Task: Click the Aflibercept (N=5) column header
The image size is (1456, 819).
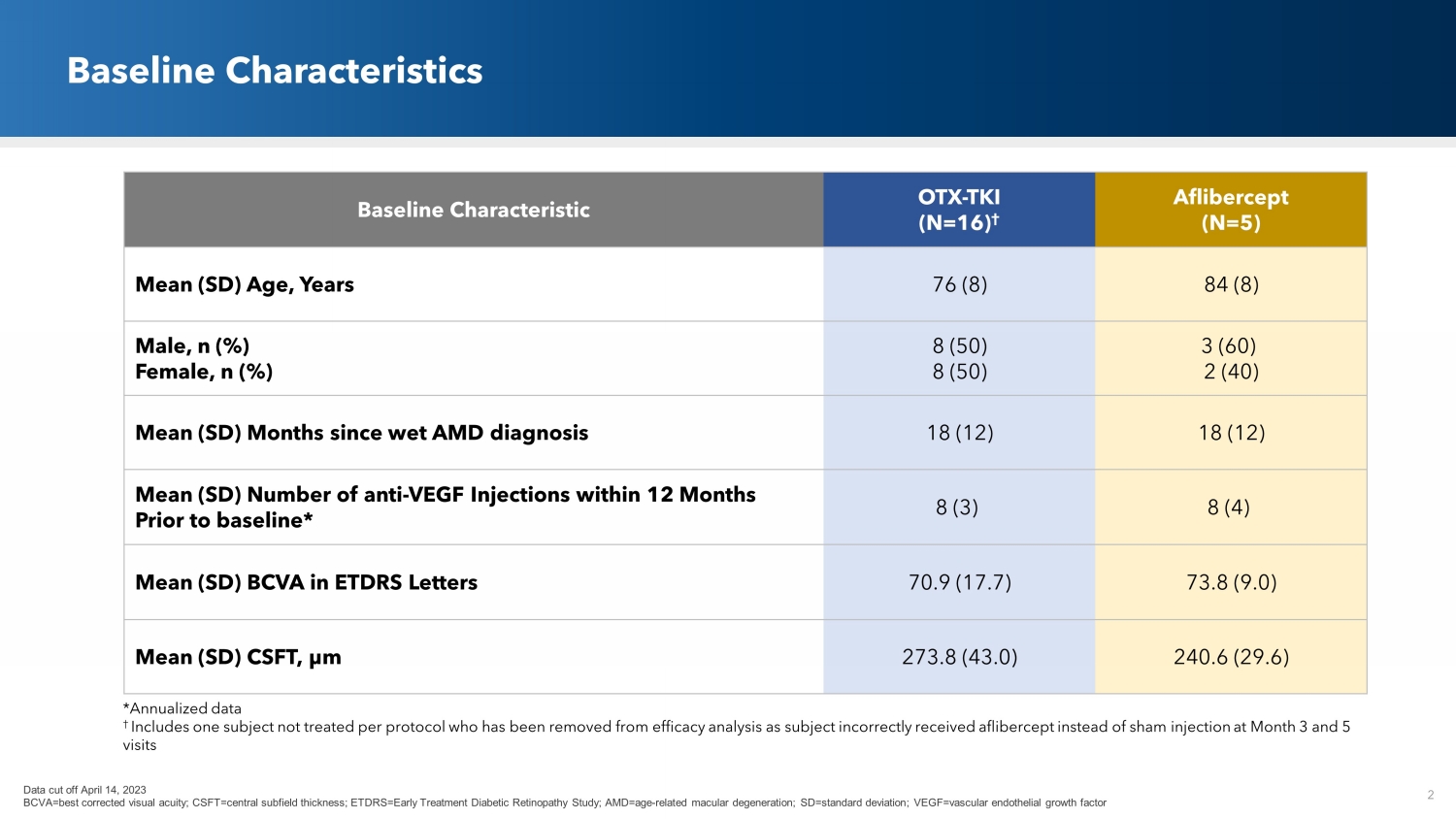Action: coord(1231,210)
